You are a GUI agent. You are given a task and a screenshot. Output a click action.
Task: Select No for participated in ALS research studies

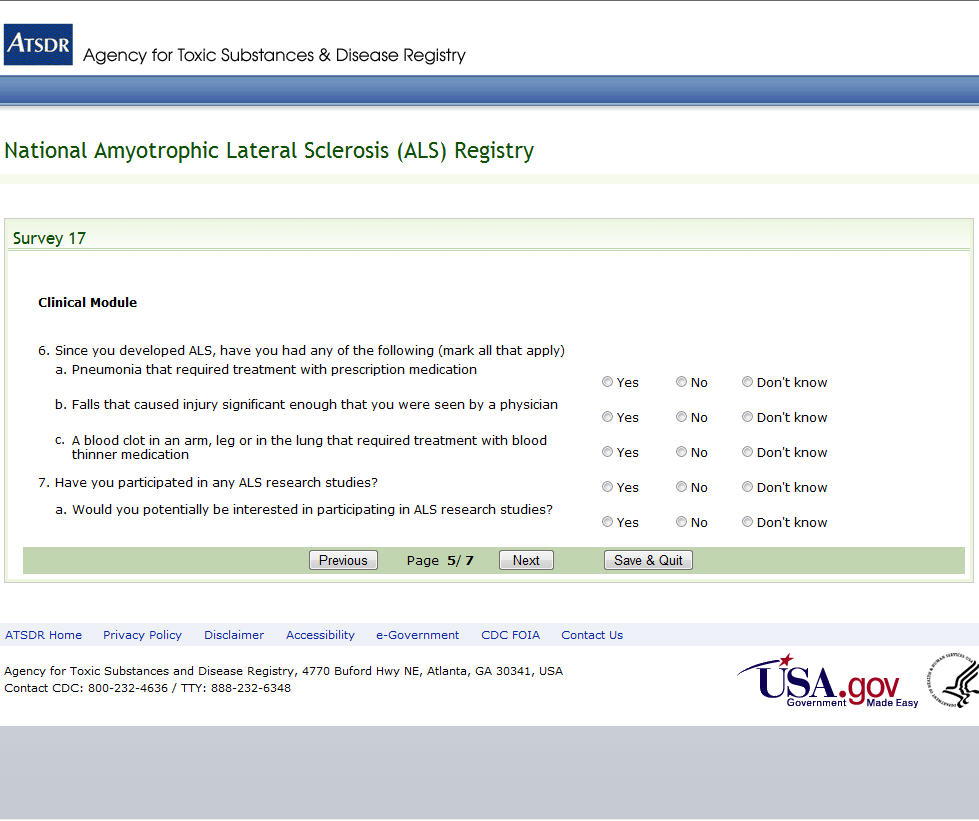[x=681, y=487]
